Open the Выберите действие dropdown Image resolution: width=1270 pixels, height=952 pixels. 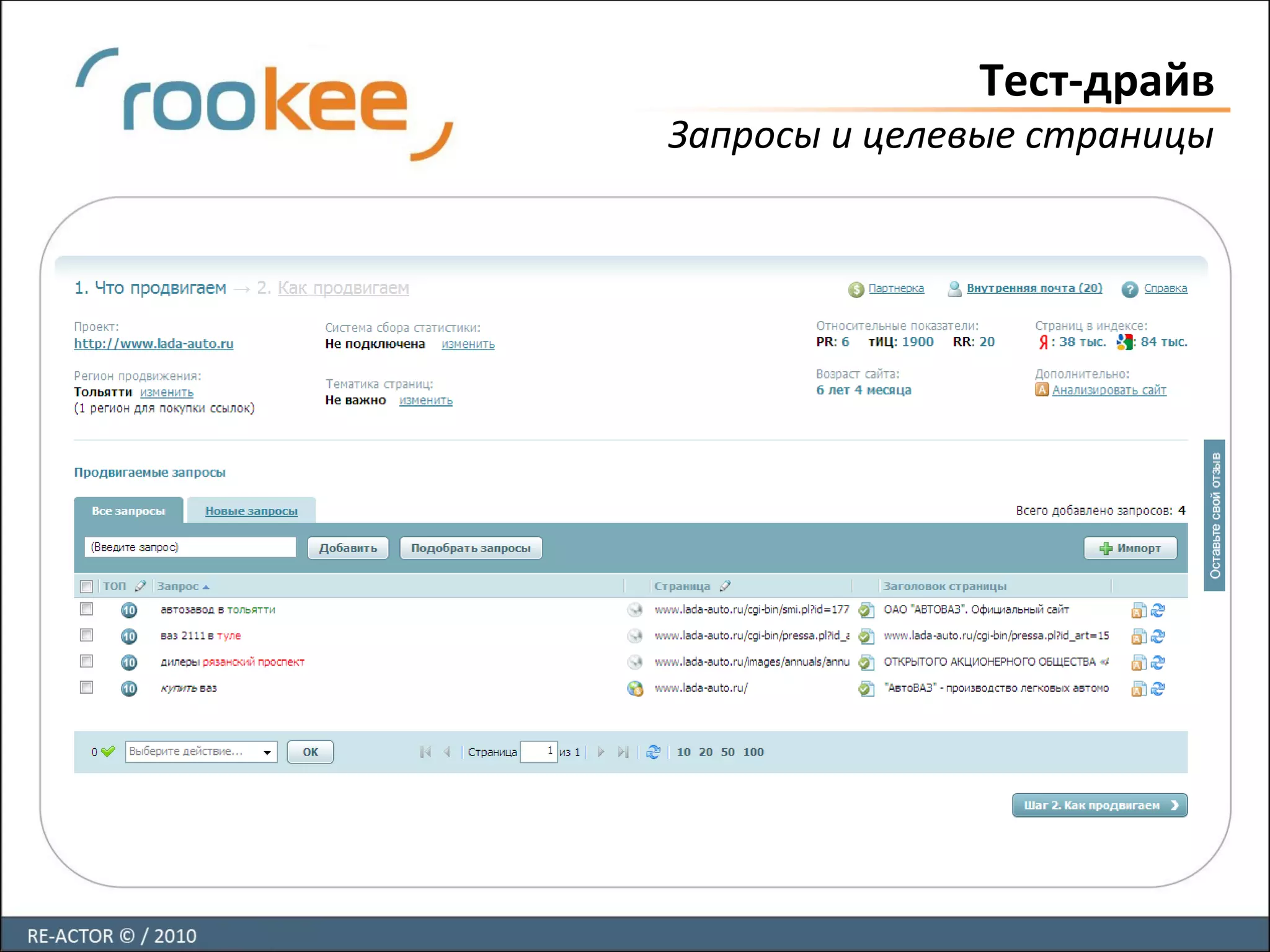pos(201,752)
